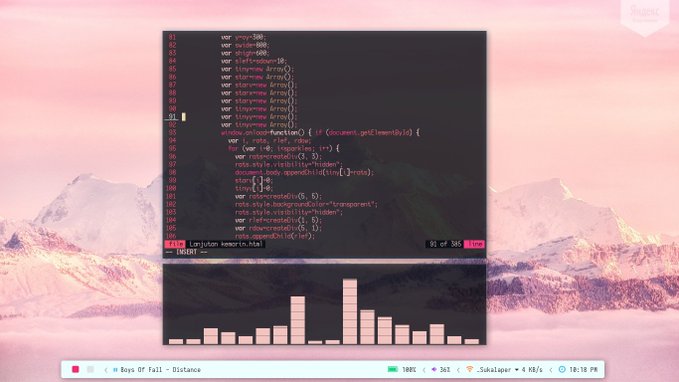
Task: Click the code 'var shigh=600;'
Action: (245, 53)
